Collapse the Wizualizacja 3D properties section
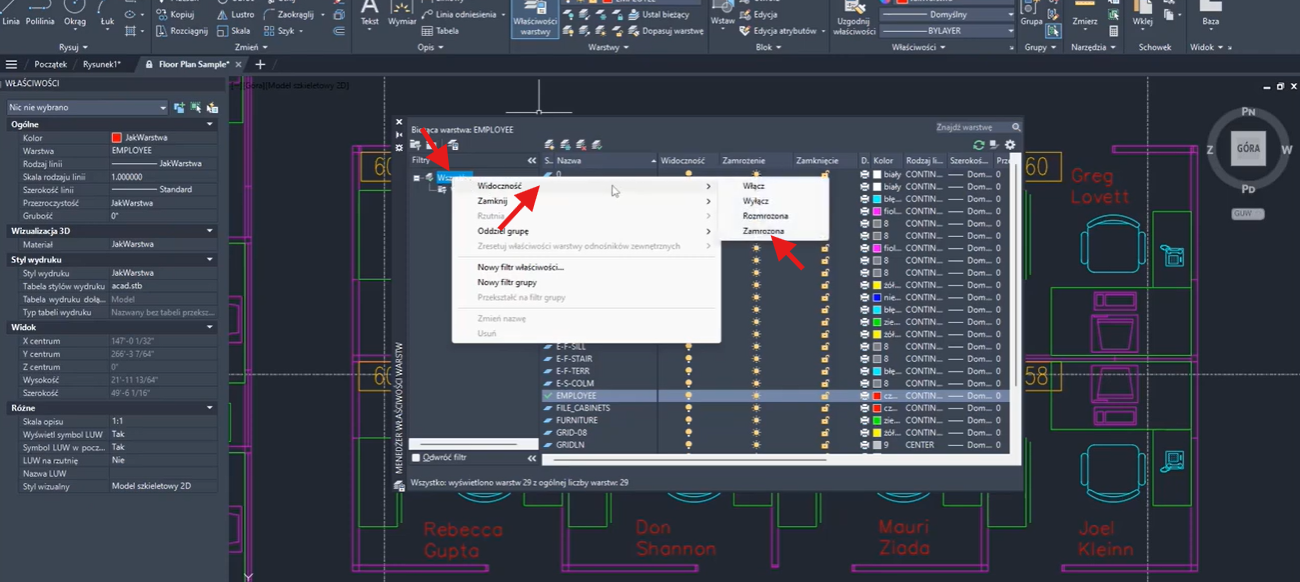Viewport: 1300px width, 582px height. point(209,231)
